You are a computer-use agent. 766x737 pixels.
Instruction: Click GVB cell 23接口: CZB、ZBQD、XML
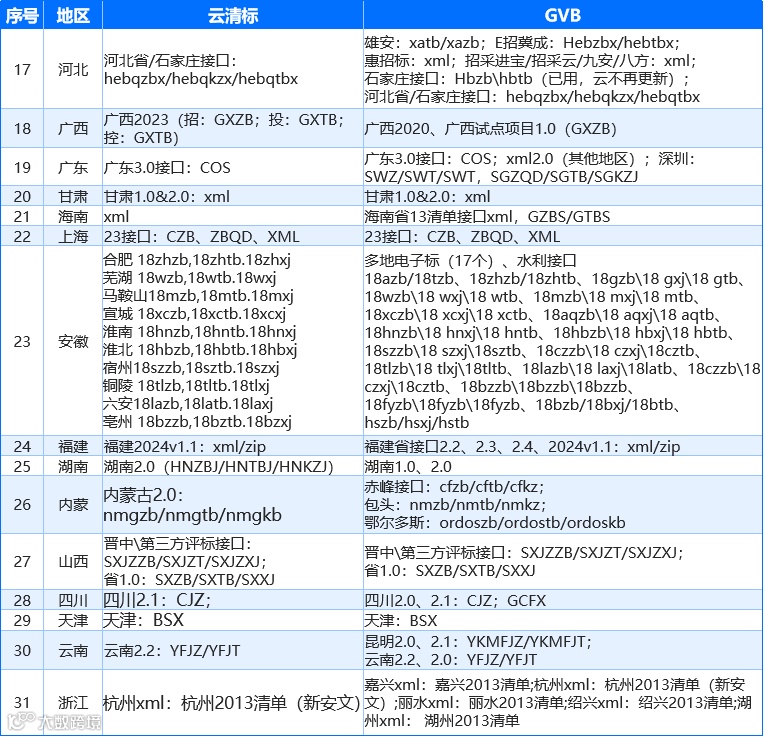tap(563, 236)
